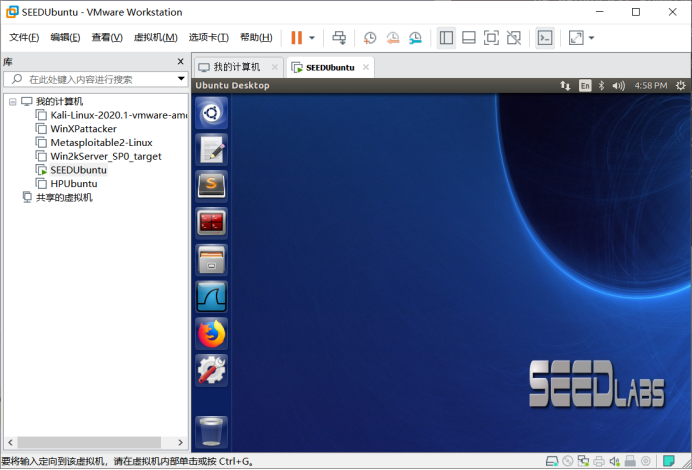
Task: Switch to Unity mode
Action: coord(514,38)
